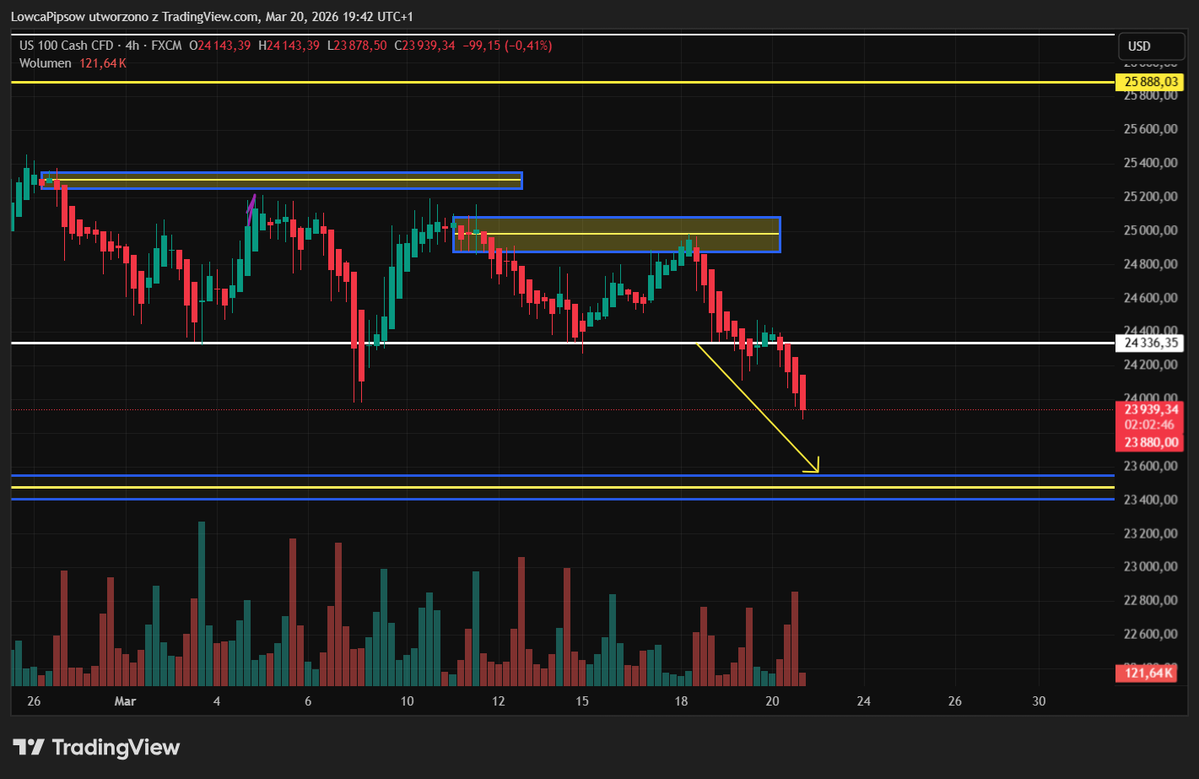Click the 25 400,00 price axis value
This screenshot has width=1199, height=779.
coord(1150,163)
